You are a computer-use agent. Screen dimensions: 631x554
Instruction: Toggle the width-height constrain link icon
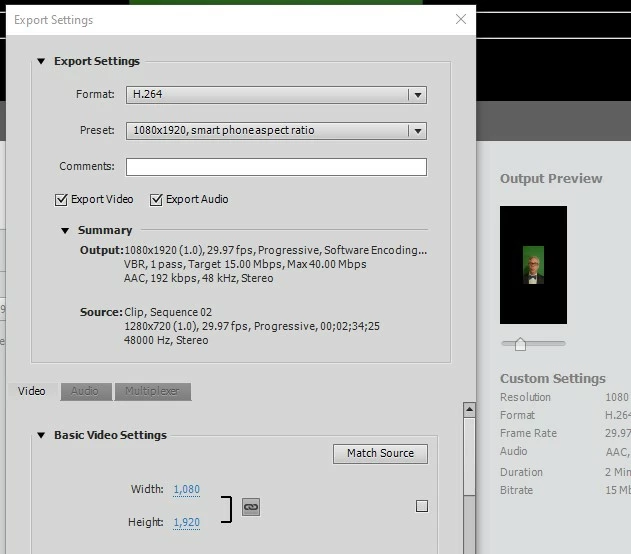251,507
